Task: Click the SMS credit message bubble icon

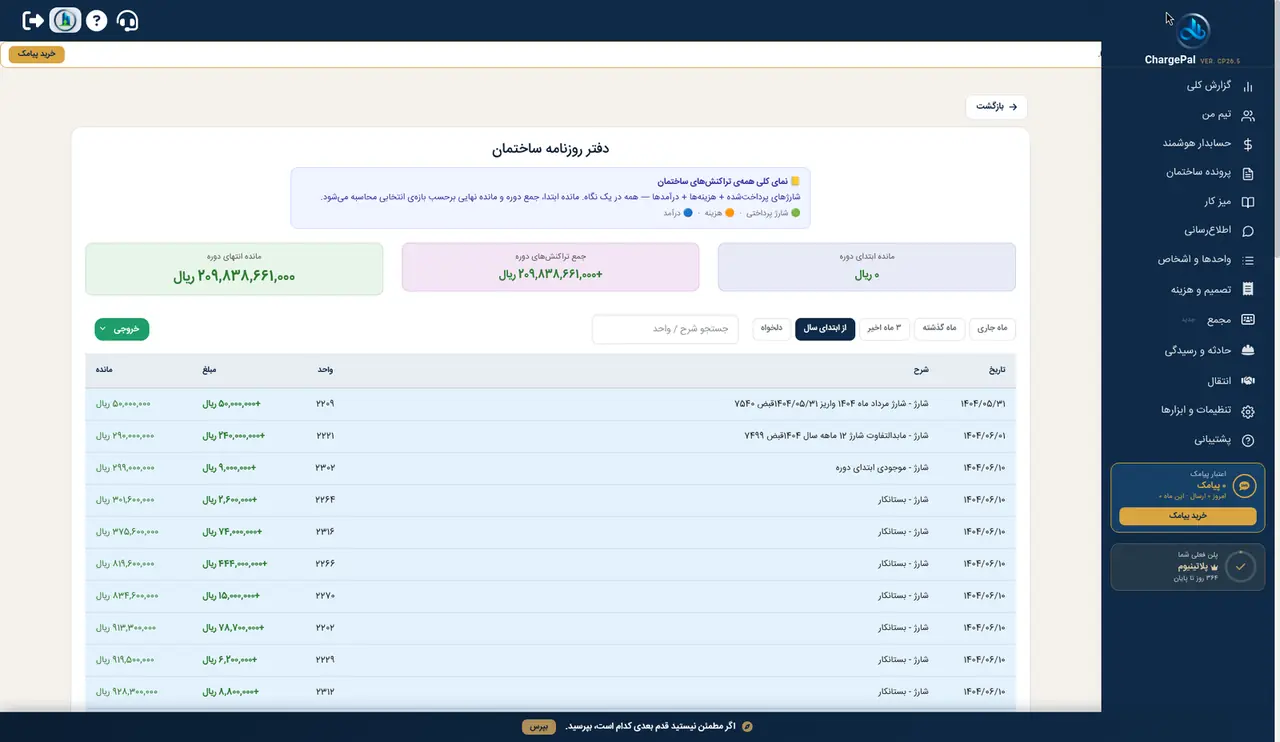Action: 1244,486
